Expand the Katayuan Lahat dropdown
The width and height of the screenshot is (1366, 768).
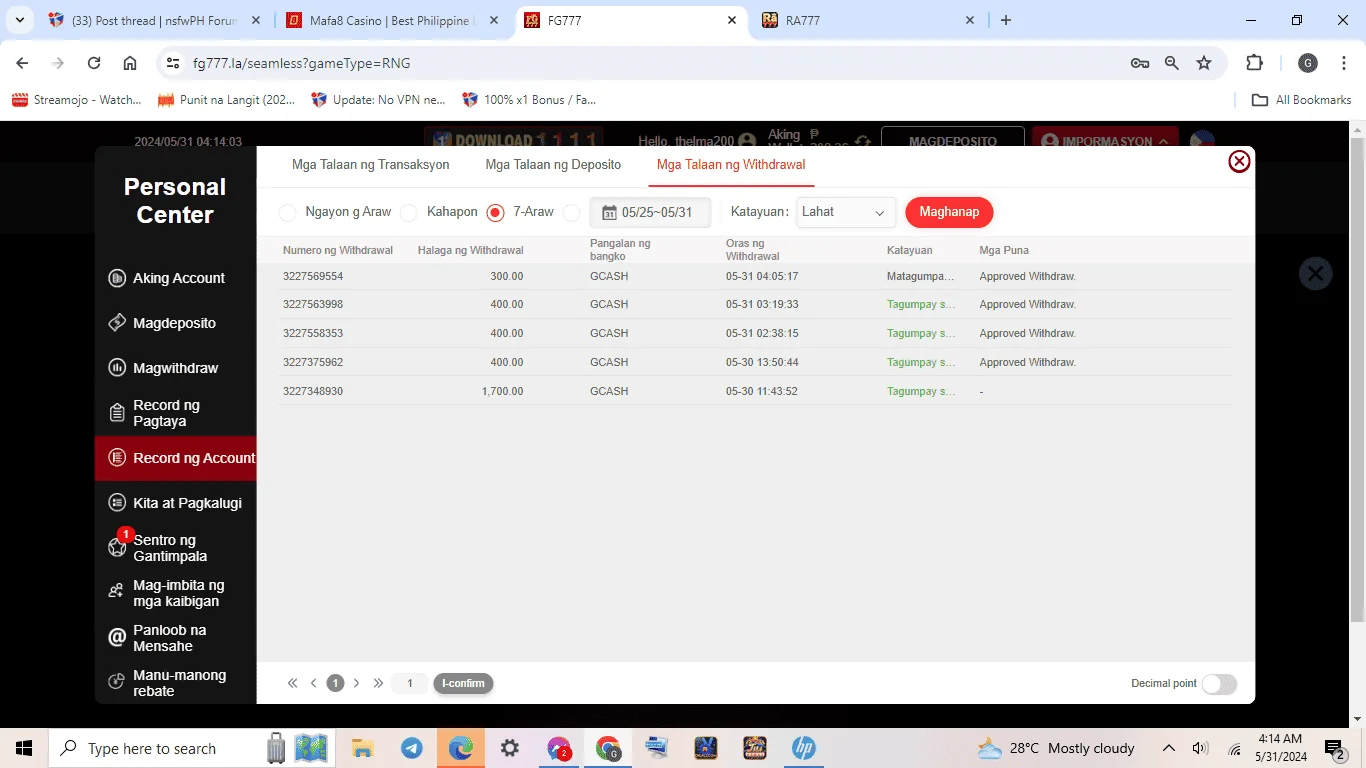845,212
